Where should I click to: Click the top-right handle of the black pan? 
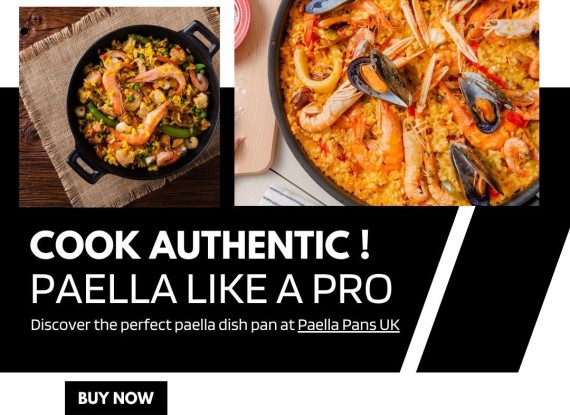(202, 37)
